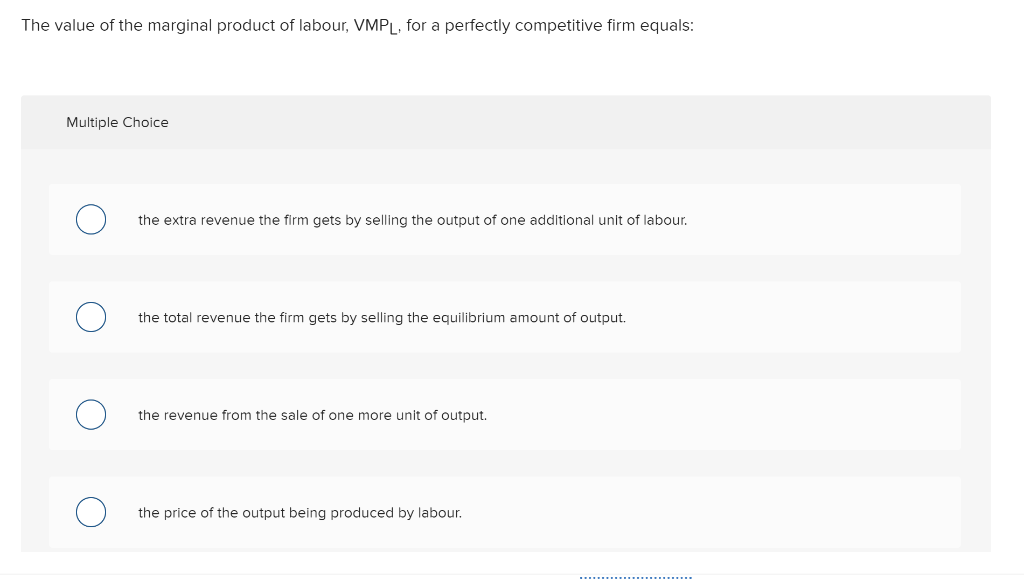
Task: Select the radio button for the last answer
Action: (91, 511)
